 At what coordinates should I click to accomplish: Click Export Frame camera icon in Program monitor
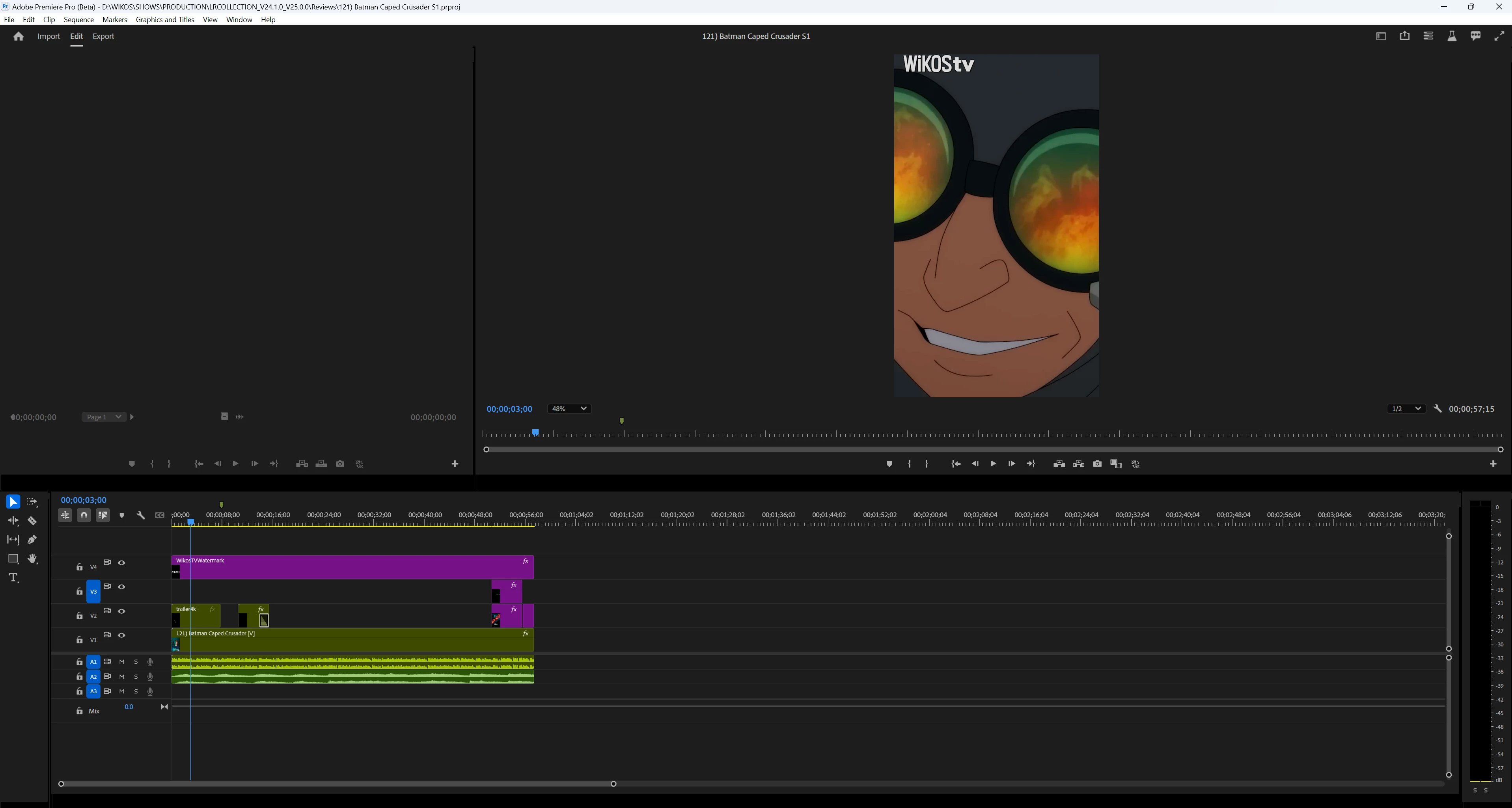[1097, 464]
